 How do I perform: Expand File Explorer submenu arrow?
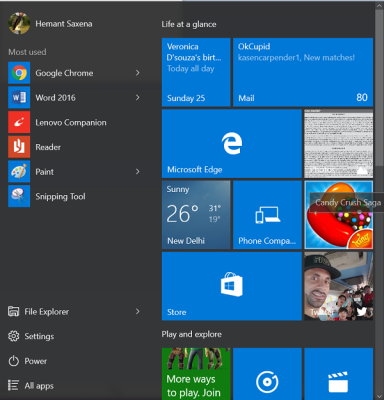click(138, 311)
